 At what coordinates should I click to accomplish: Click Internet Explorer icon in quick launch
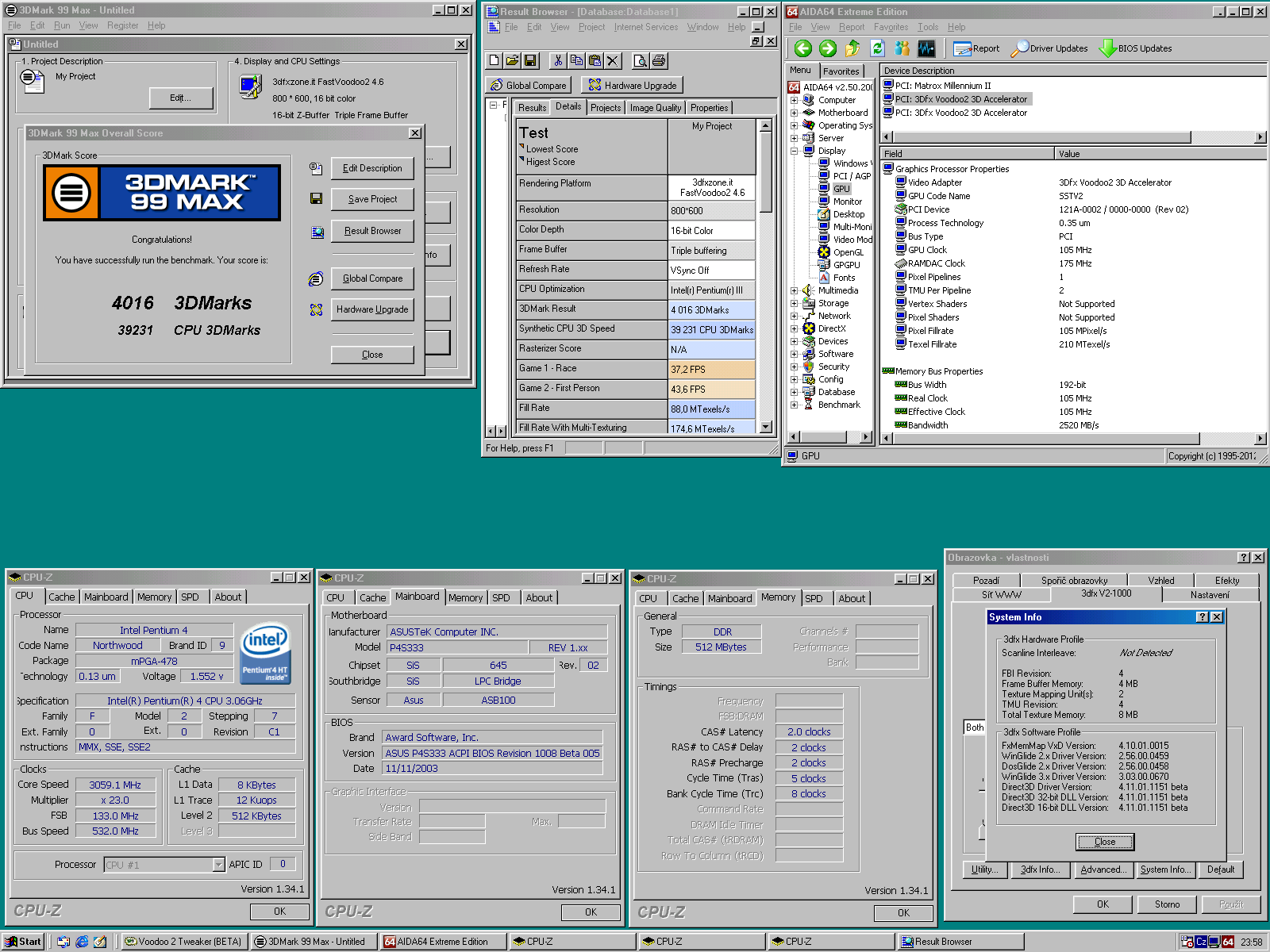pyautogui.click(x=82, y=942)
